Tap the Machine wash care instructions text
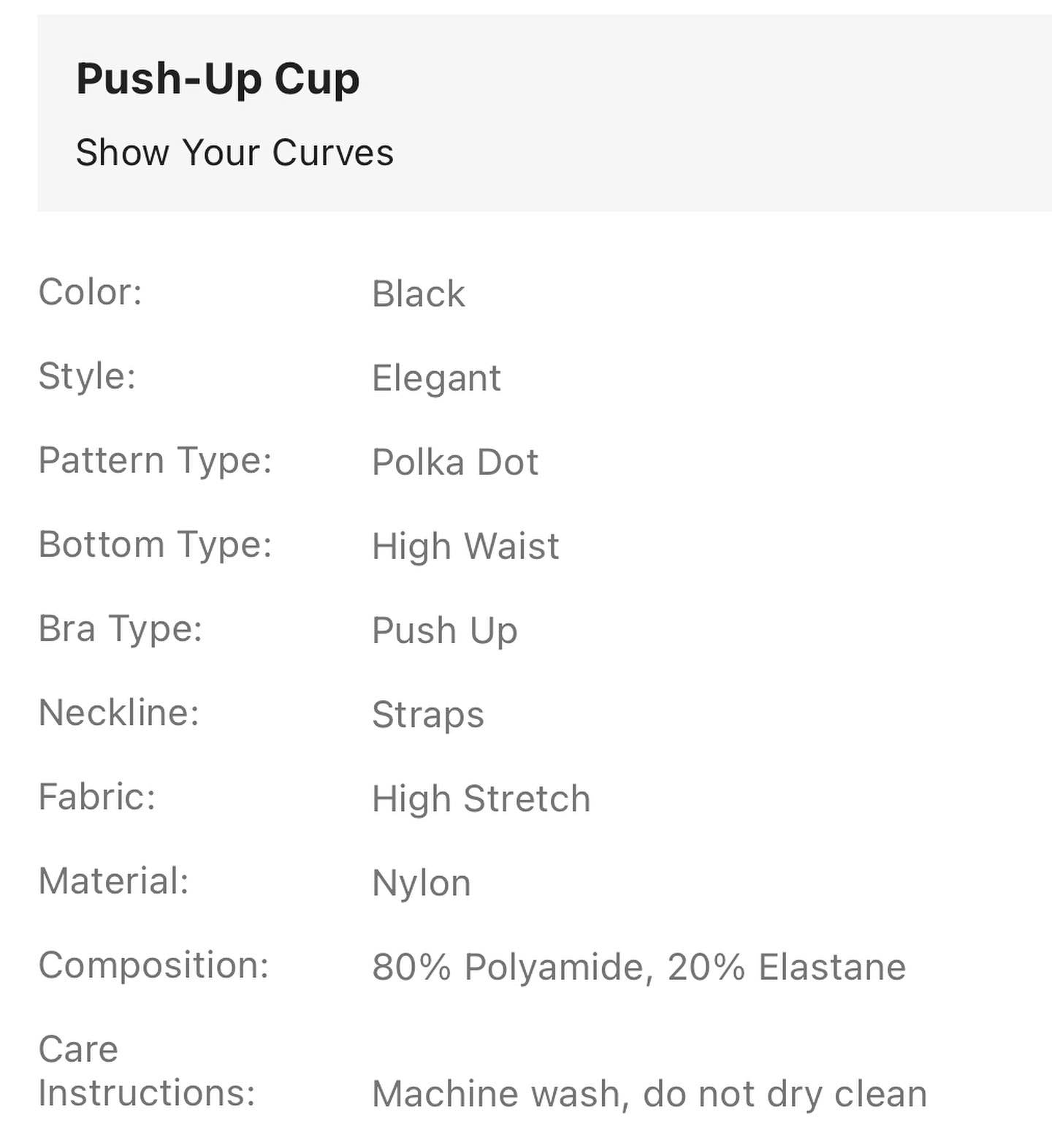 point(649,1094)
